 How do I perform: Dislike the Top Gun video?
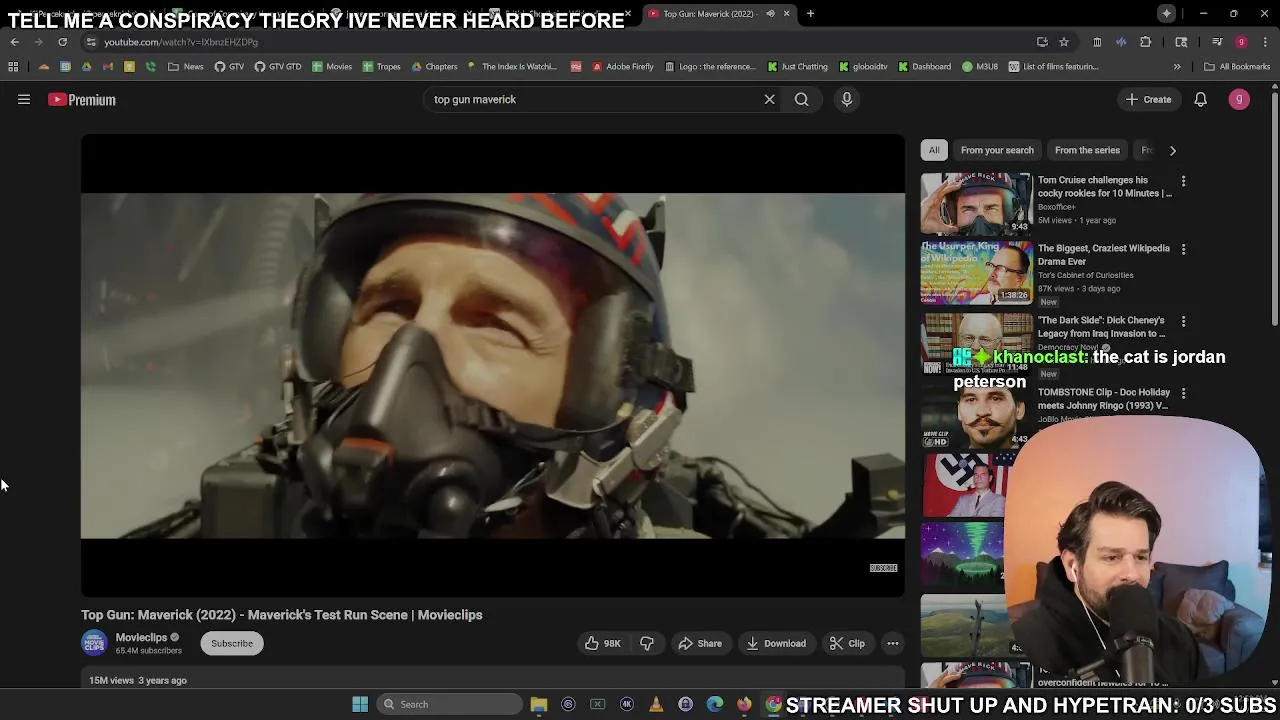coord(647,643)
